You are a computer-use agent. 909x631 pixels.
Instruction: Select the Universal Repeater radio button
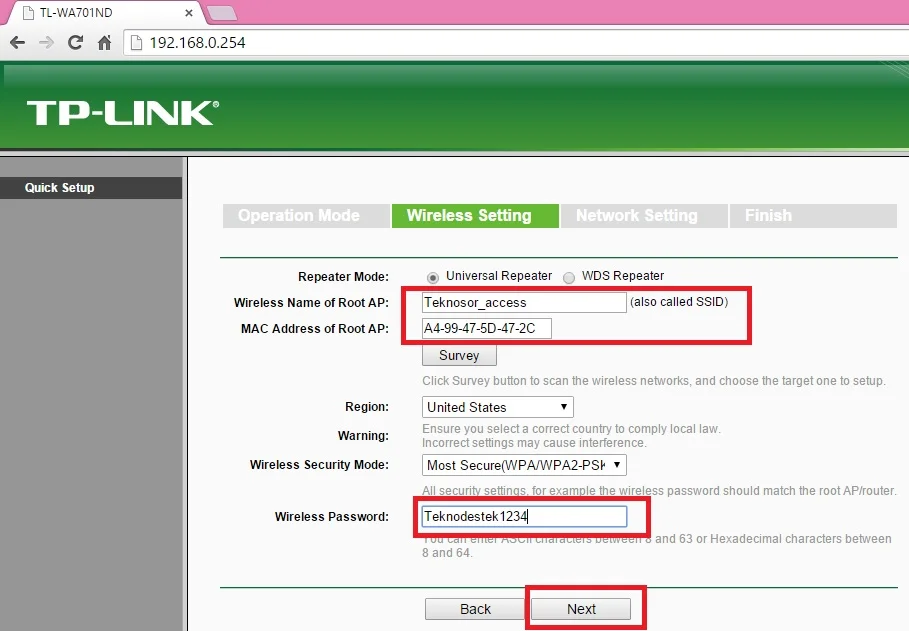pyautogui.click(x=433, y=277)
